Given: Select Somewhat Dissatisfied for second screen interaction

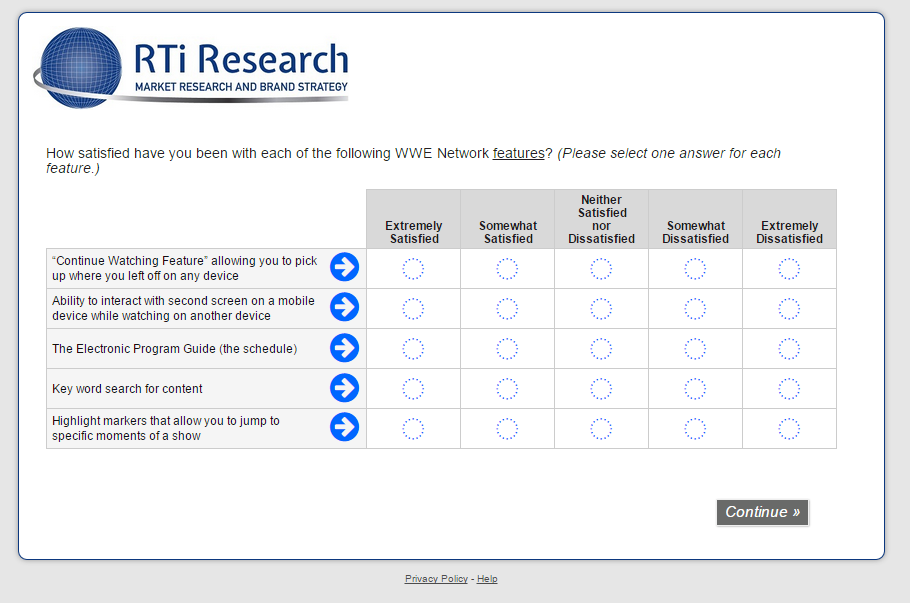Looking at the screenshot, I should pos(695,309).
